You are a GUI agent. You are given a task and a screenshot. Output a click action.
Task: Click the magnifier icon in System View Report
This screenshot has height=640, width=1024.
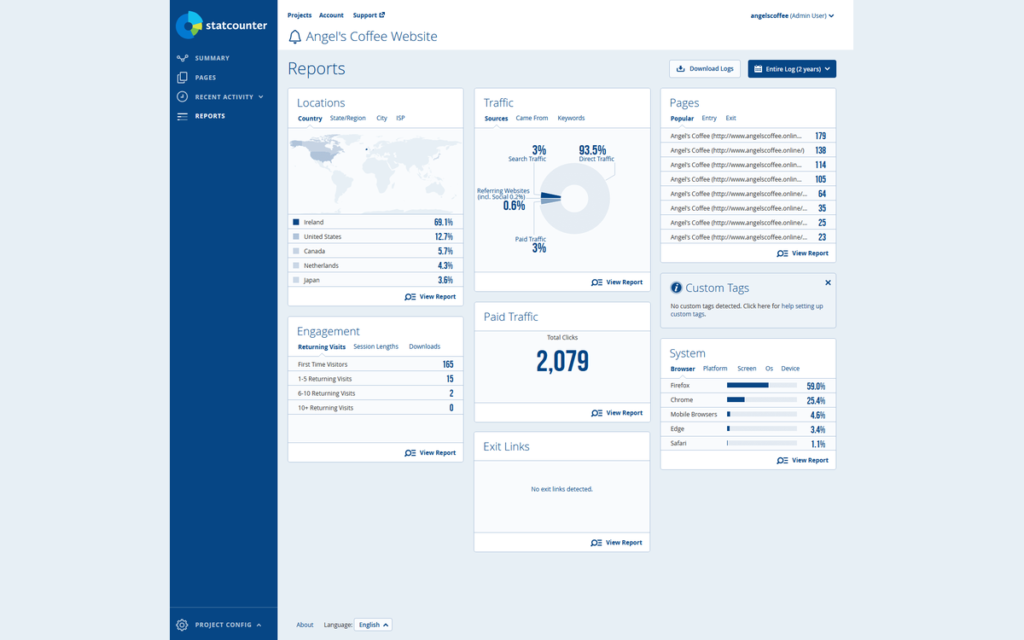[x=782, y=460]
